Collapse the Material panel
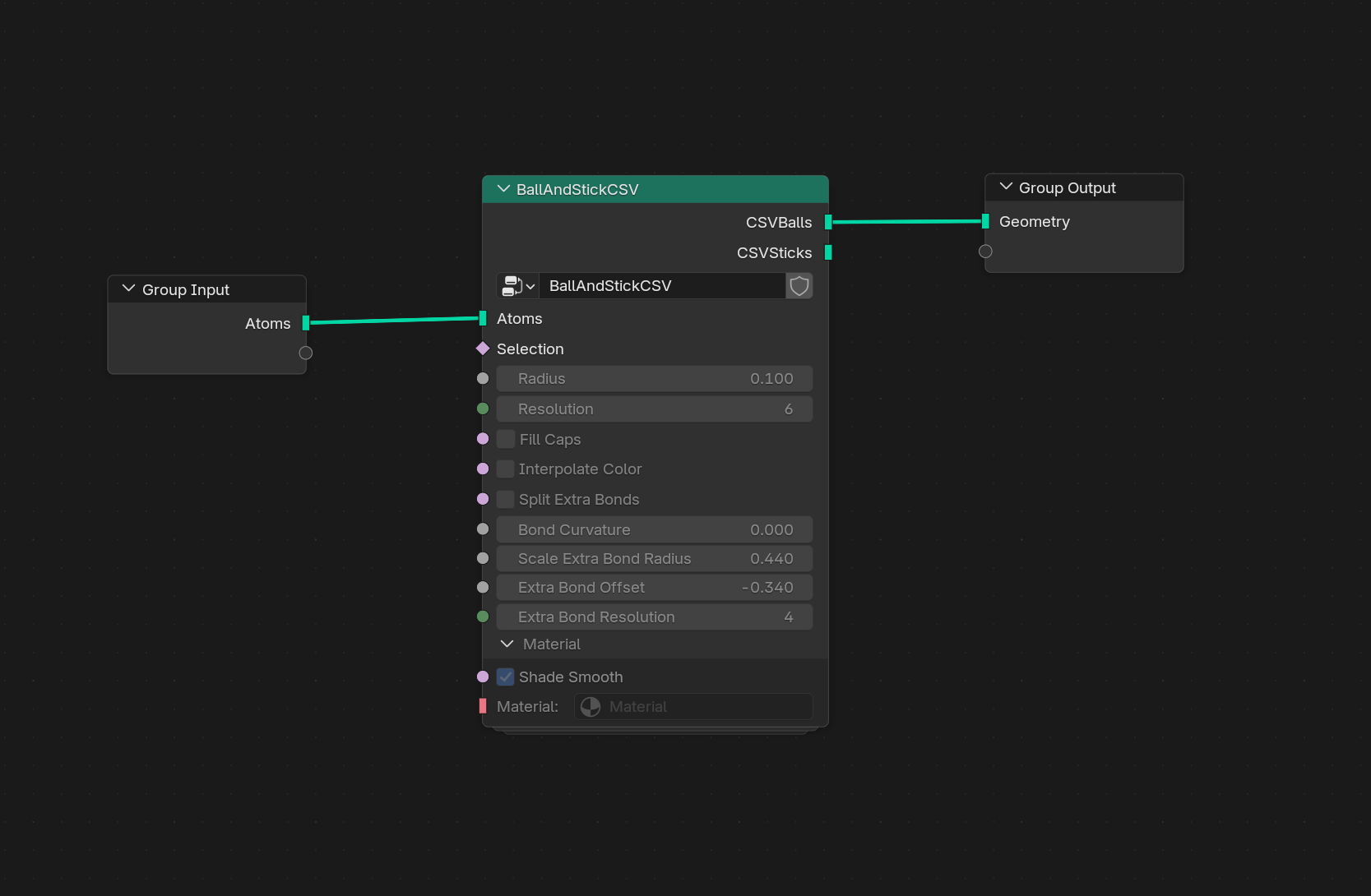Viewport: 1371px width, 896px height. coord(507,644)
